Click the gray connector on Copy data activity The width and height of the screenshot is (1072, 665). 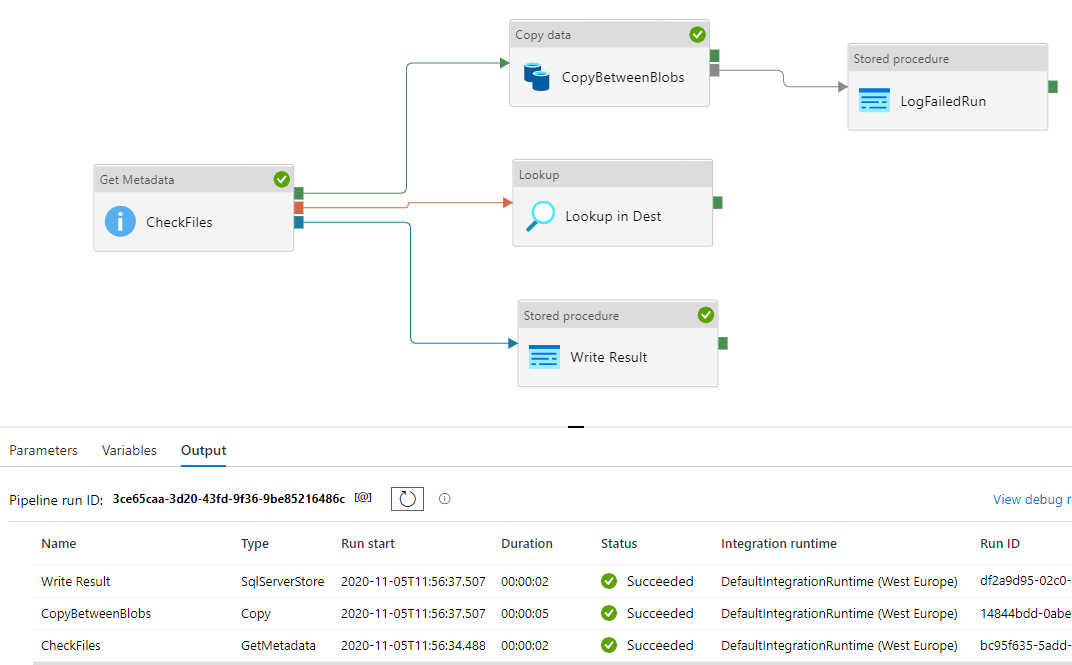click(x=715, y=70)
